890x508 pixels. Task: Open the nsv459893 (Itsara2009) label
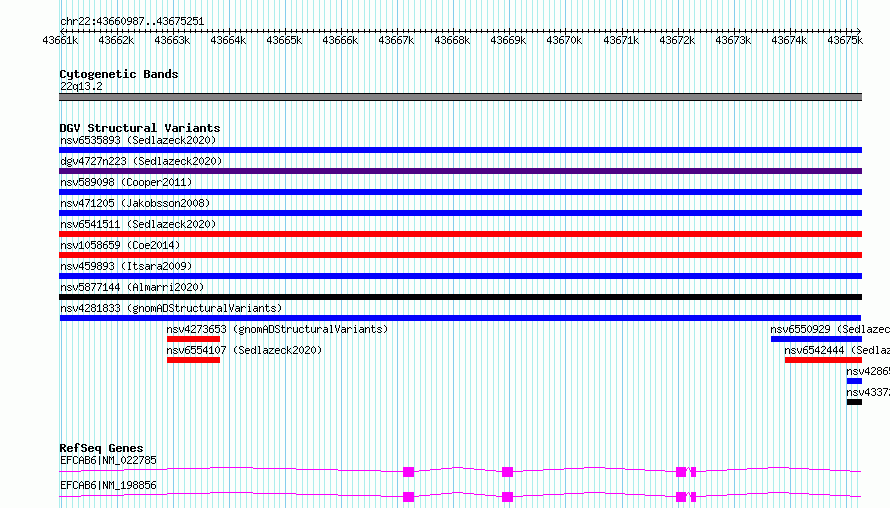126,266
